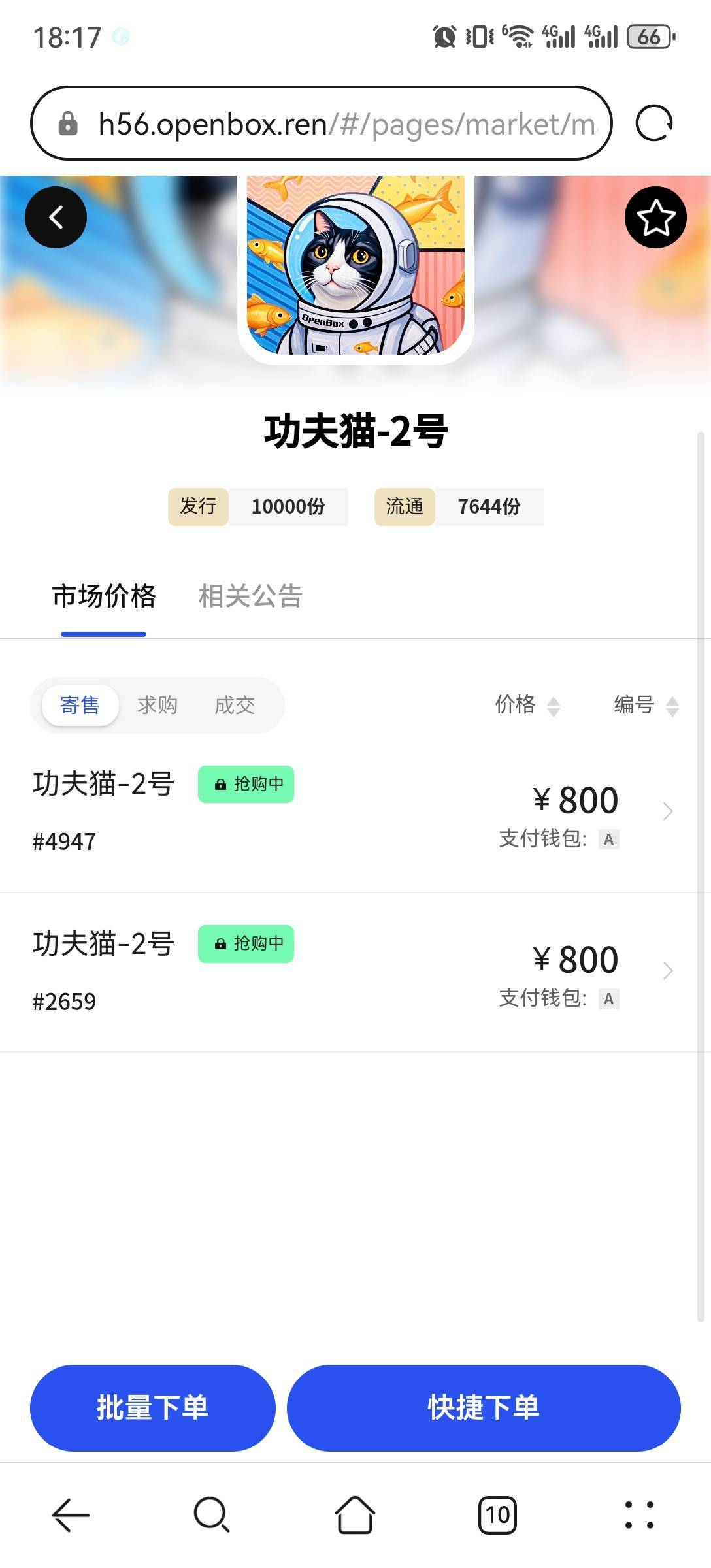Switch to the 成交 filter option
Image resolution: width=711 pixels, height=1568 pixels.
click(235, 705)
